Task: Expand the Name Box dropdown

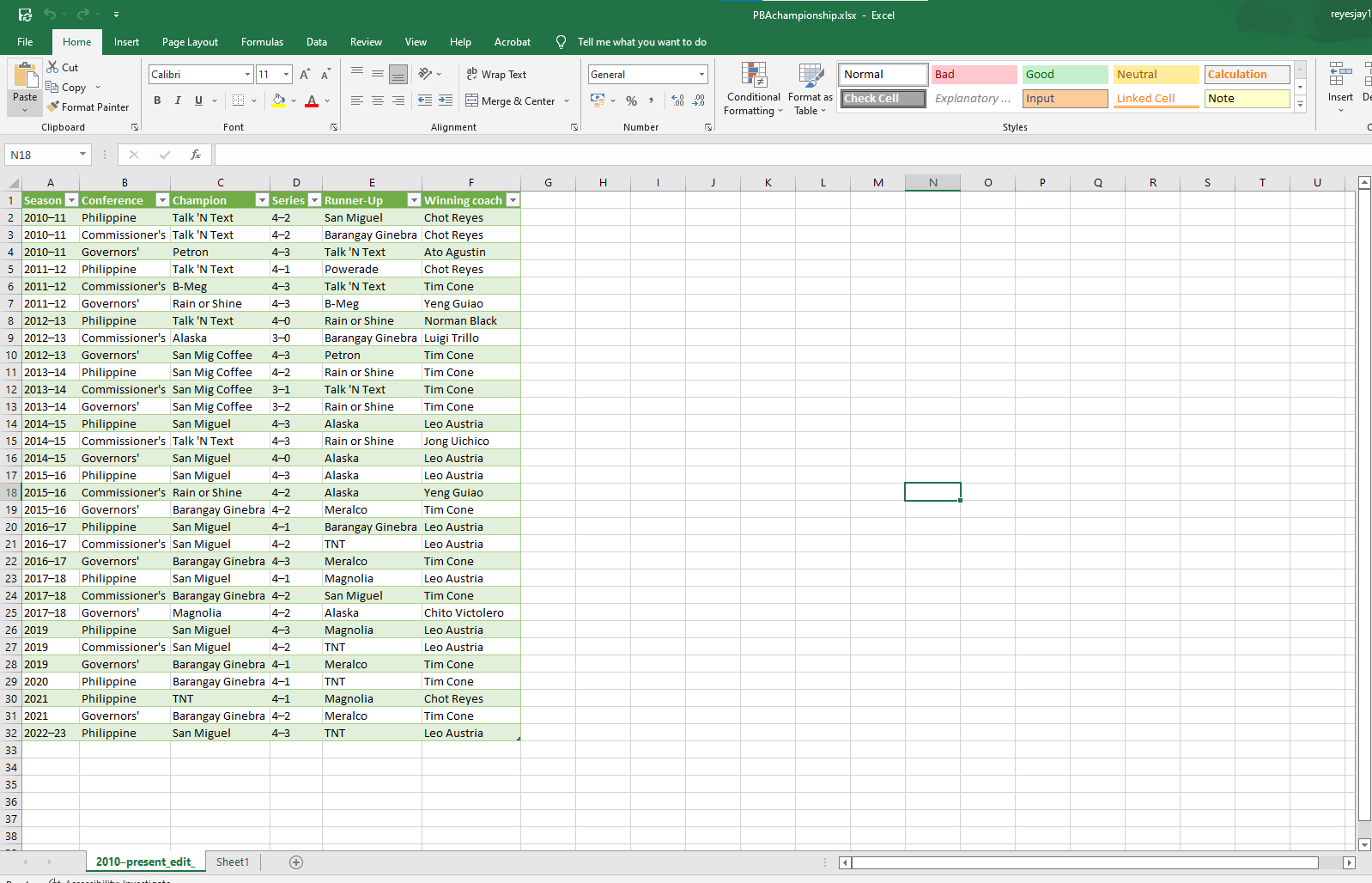Action: point(82,155)
